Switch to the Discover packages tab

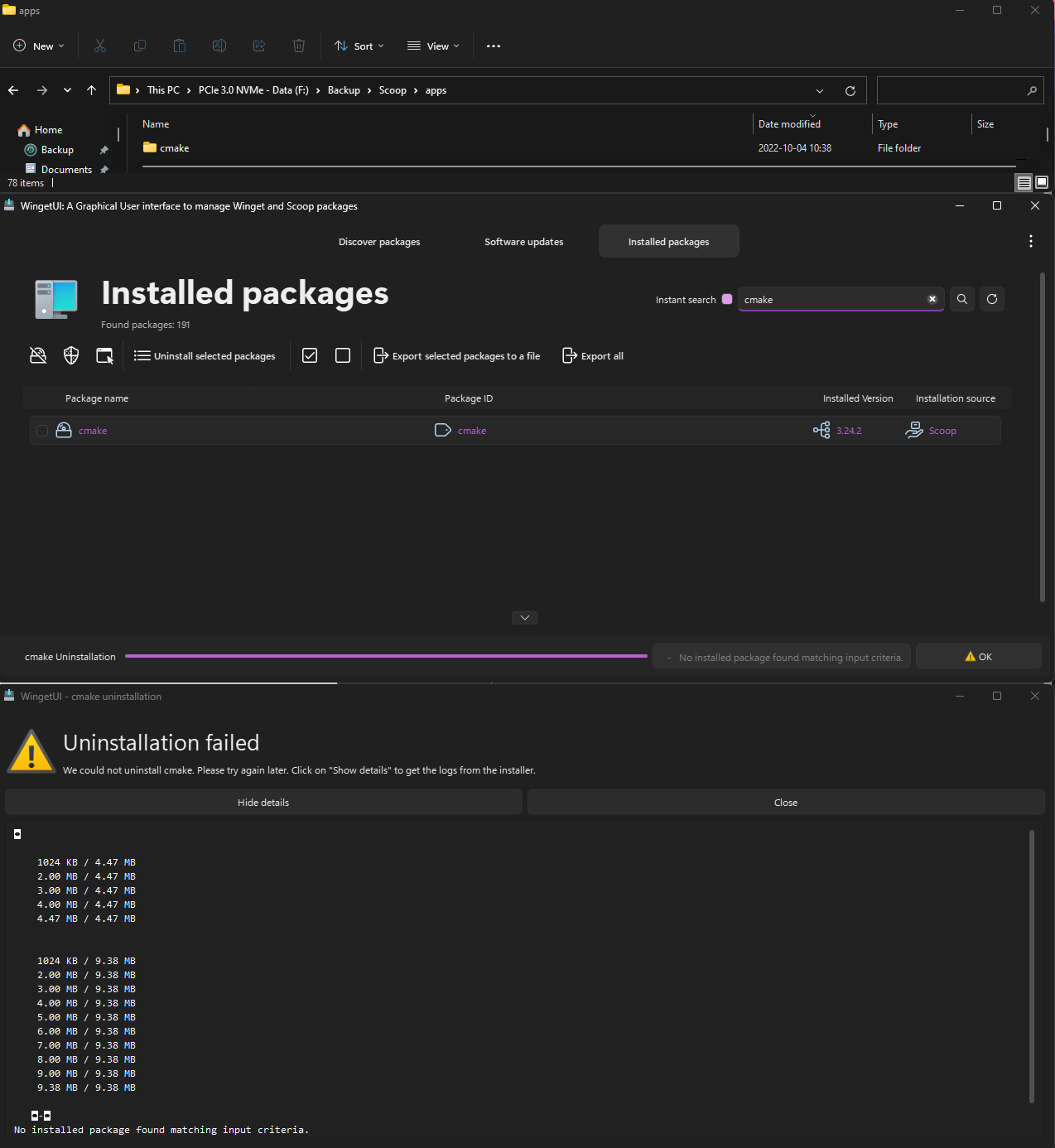(379, 241)
